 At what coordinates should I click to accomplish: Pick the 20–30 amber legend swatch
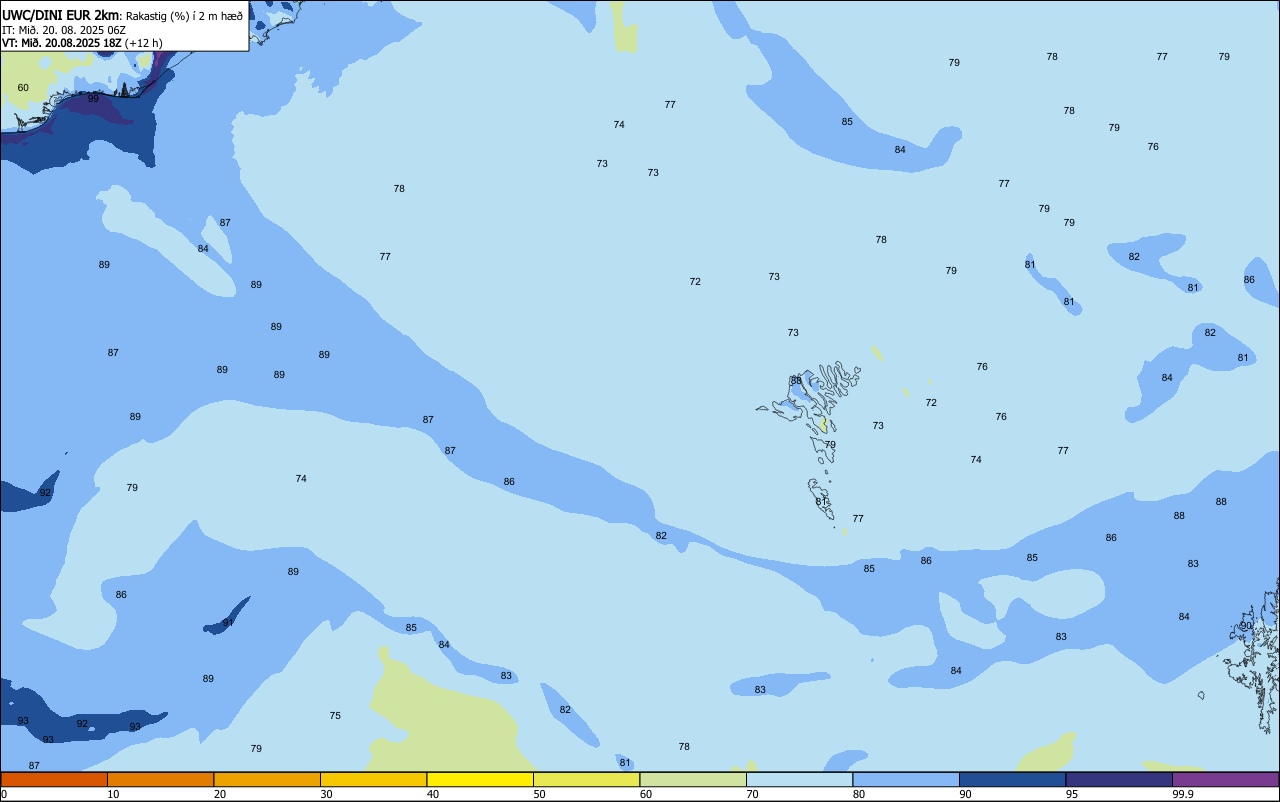click(267, 779)
